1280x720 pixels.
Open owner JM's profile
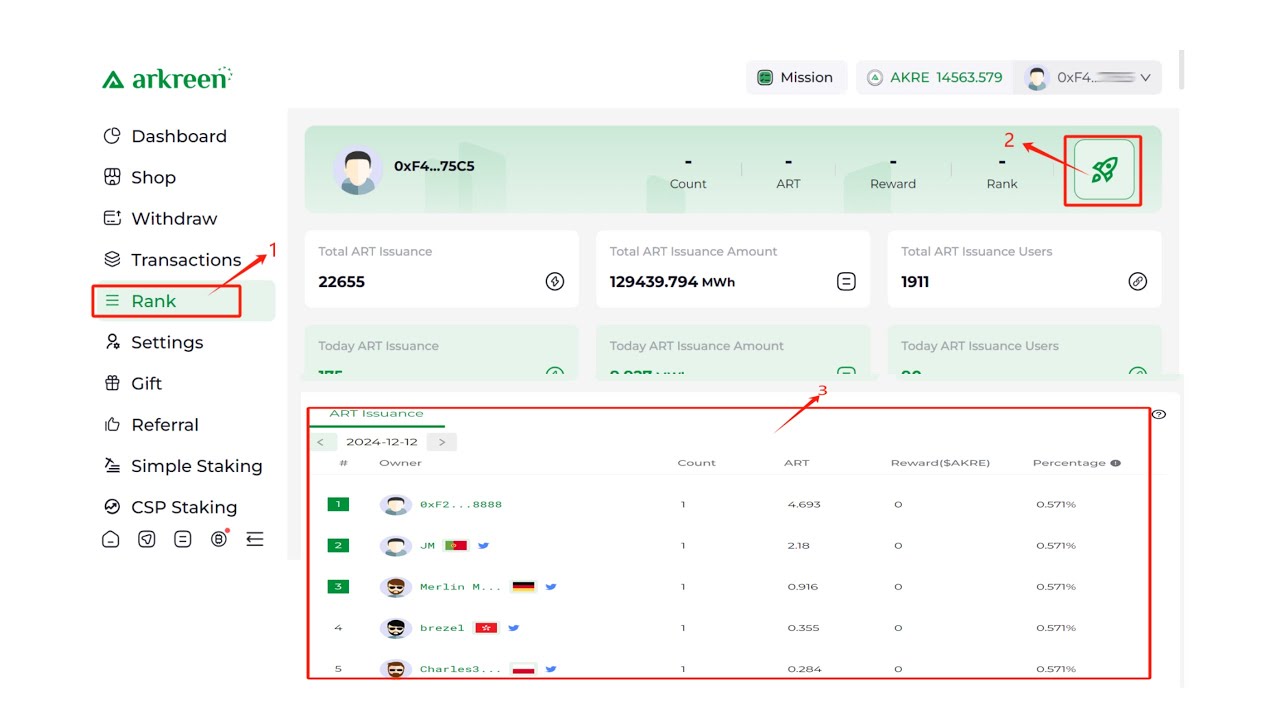[427, 546]
